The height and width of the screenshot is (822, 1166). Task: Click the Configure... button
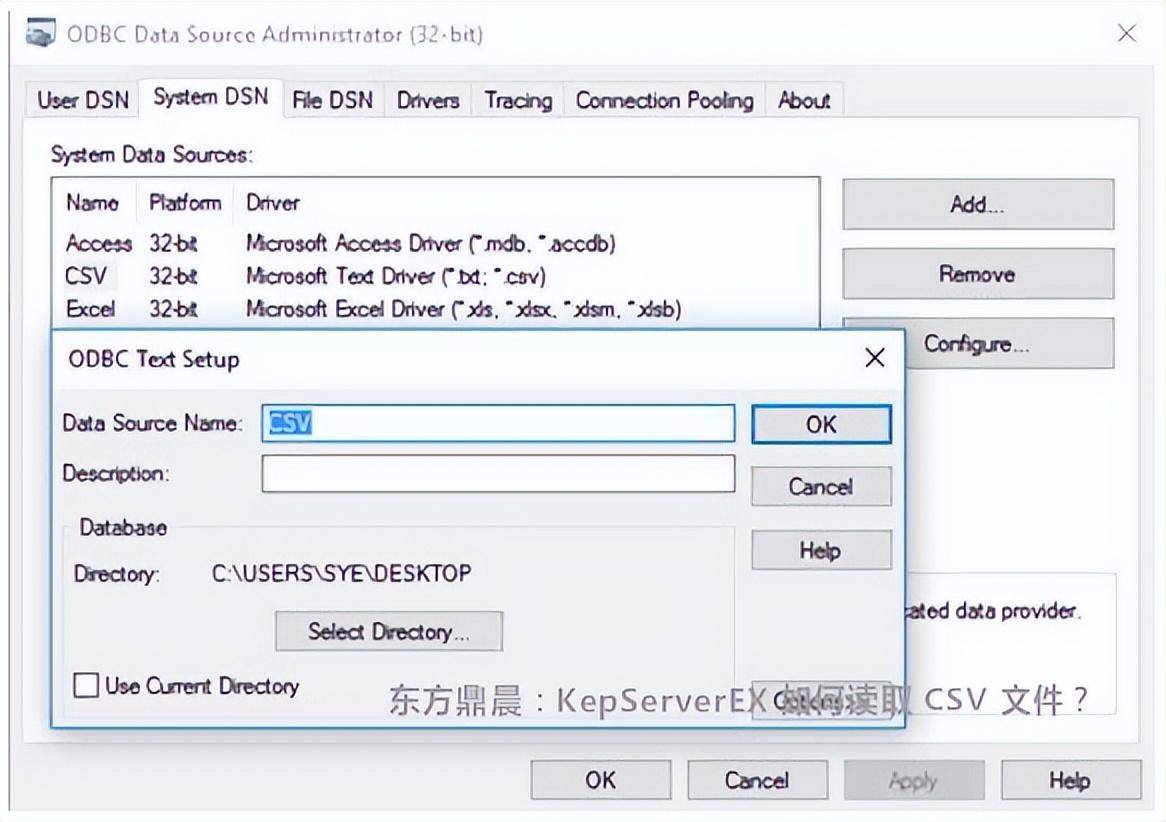coord(1009,344)
